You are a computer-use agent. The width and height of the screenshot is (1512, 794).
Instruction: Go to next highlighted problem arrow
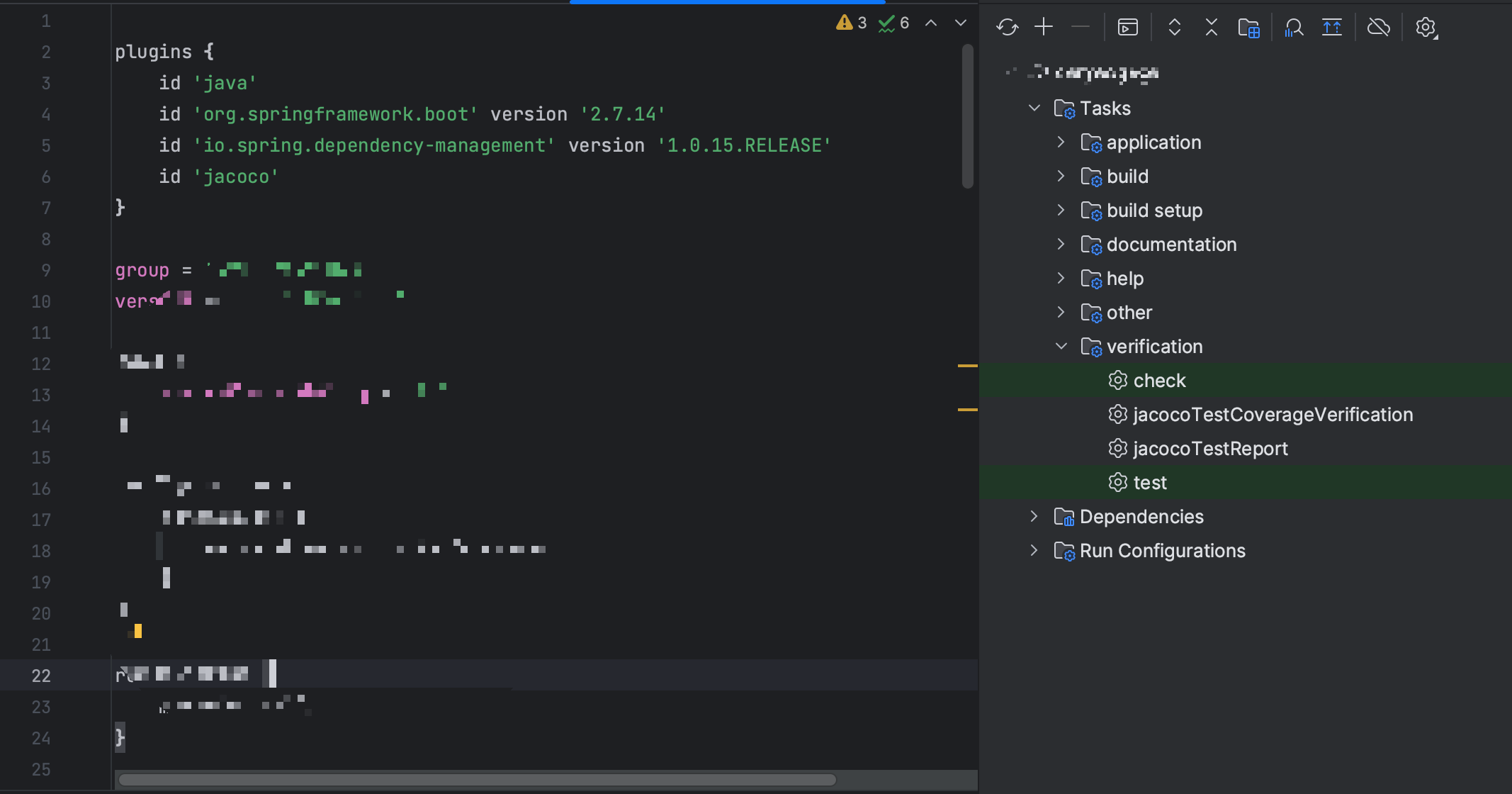pos(961,23)
